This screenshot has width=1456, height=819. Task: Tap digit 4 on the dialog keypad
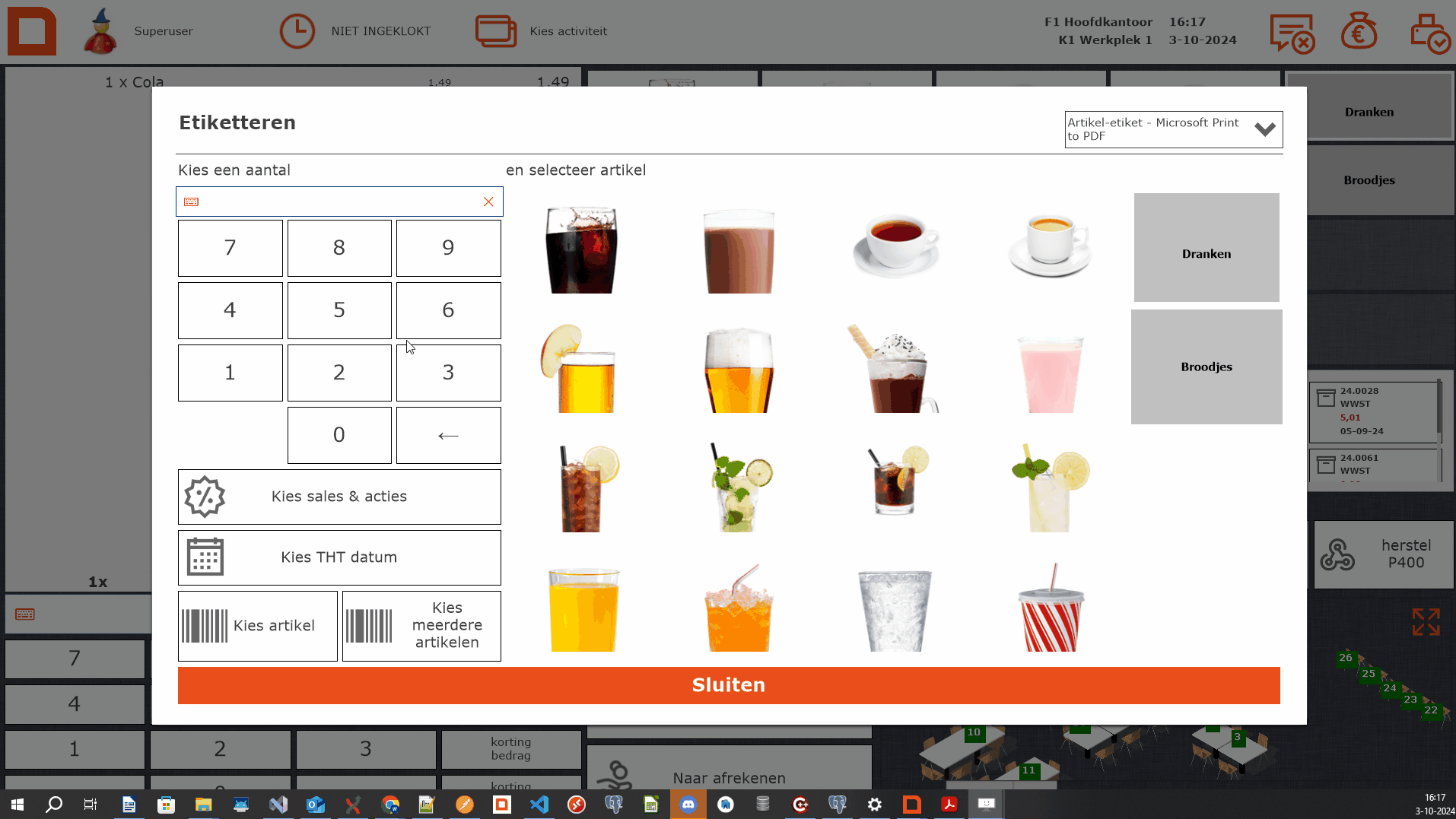(230, 310)
